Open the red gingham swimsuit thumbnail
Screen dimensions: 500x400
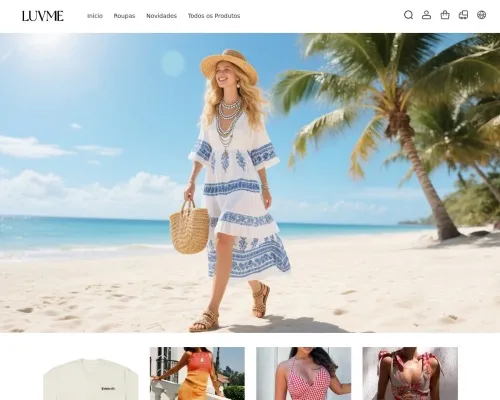pos(304,374)
